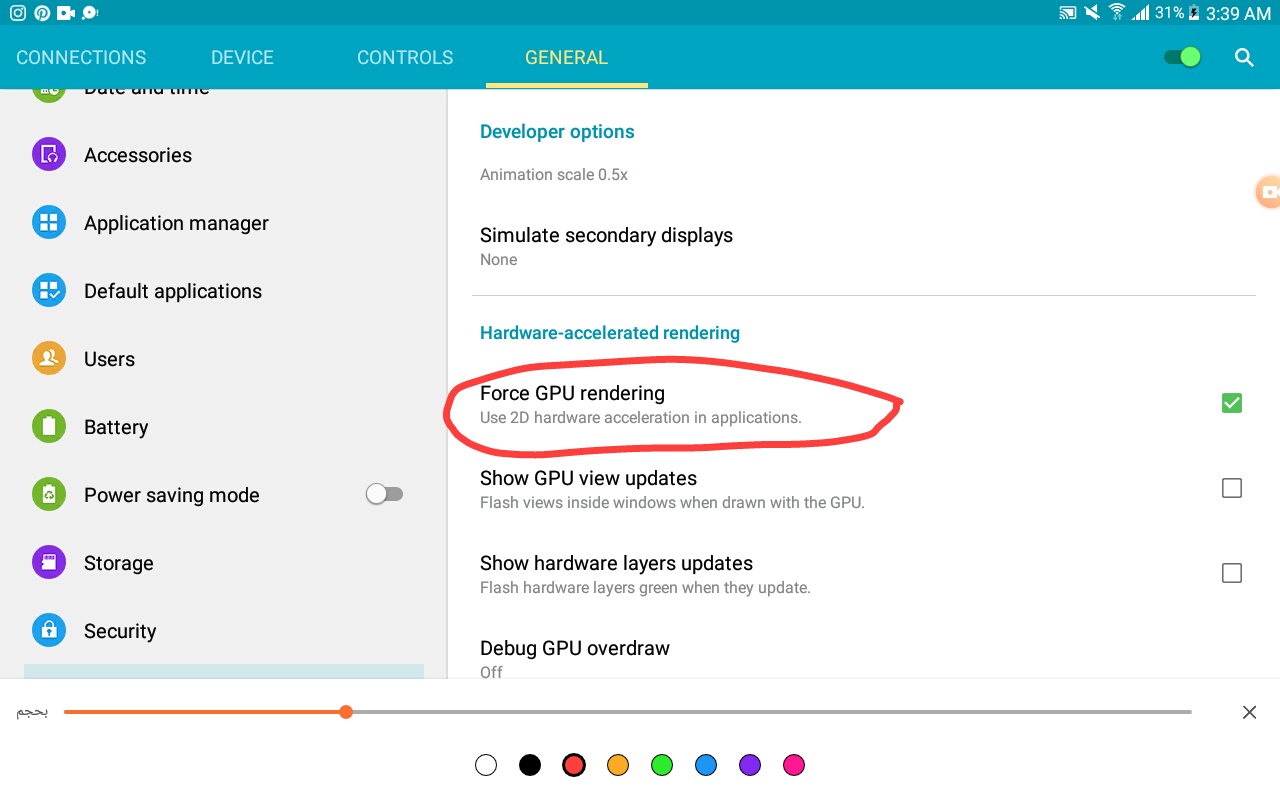Image resolution: width=1280 pixels, height=800 pixels.
Task: Uncheck Force GPU rendering checkbox
Action: click(x=1232, y=403)
